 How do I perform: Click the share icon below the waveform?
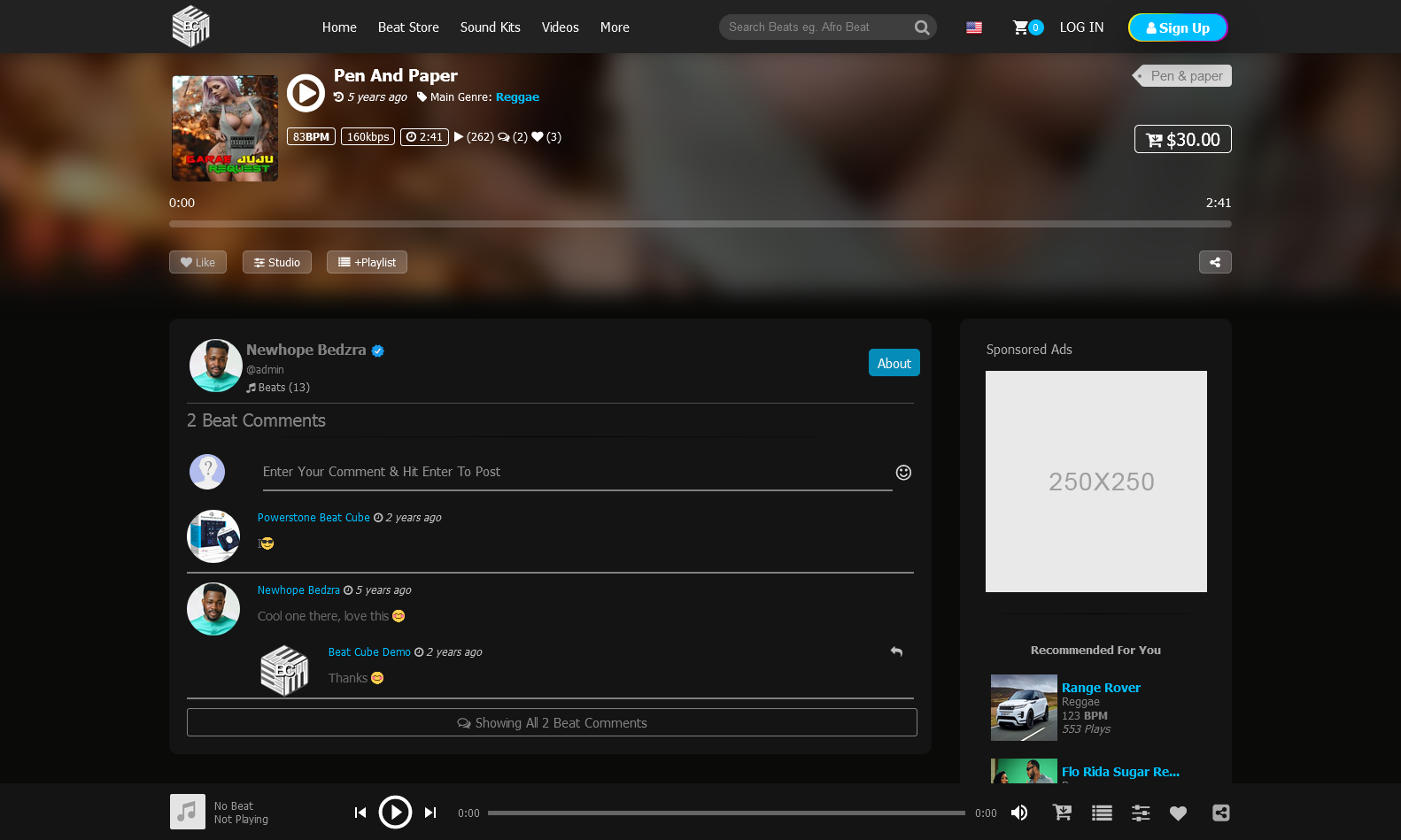coord(1215,263)
